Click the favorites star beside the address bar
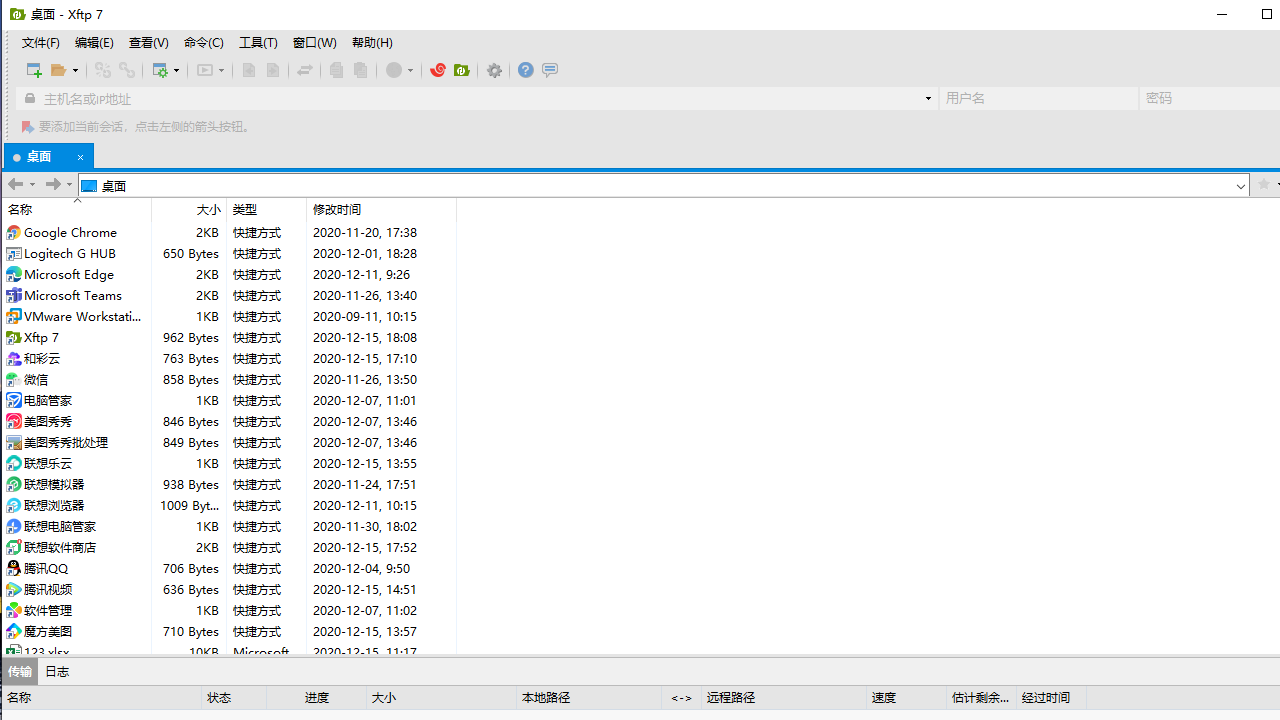The height and width of the screenshot is (720, 1280). (x=1263, y=185)
